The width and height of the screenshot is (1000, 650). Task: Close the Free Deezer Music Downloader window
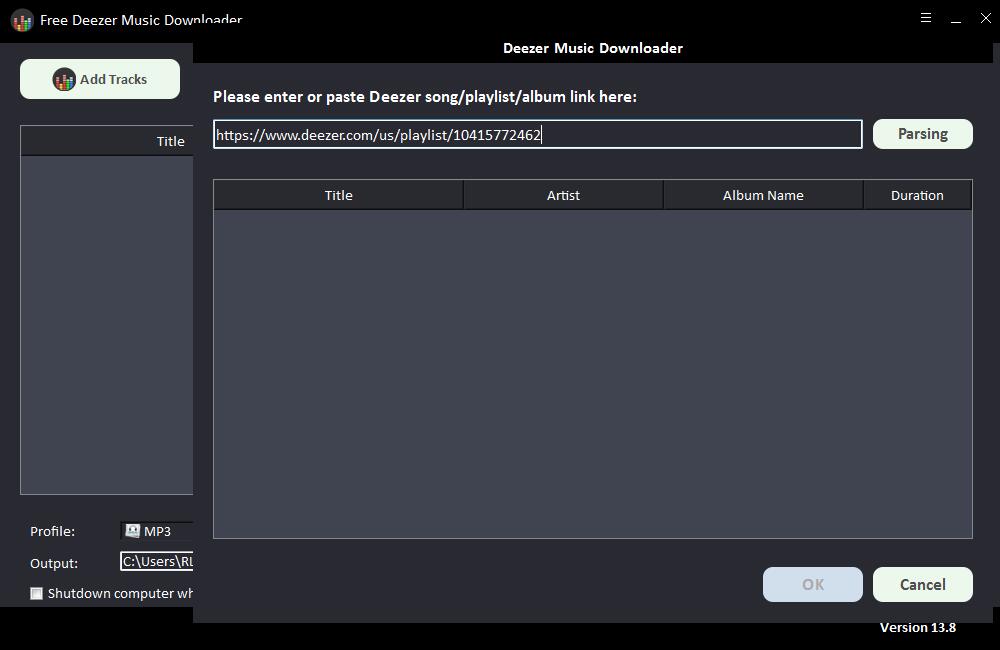(985, 18)
